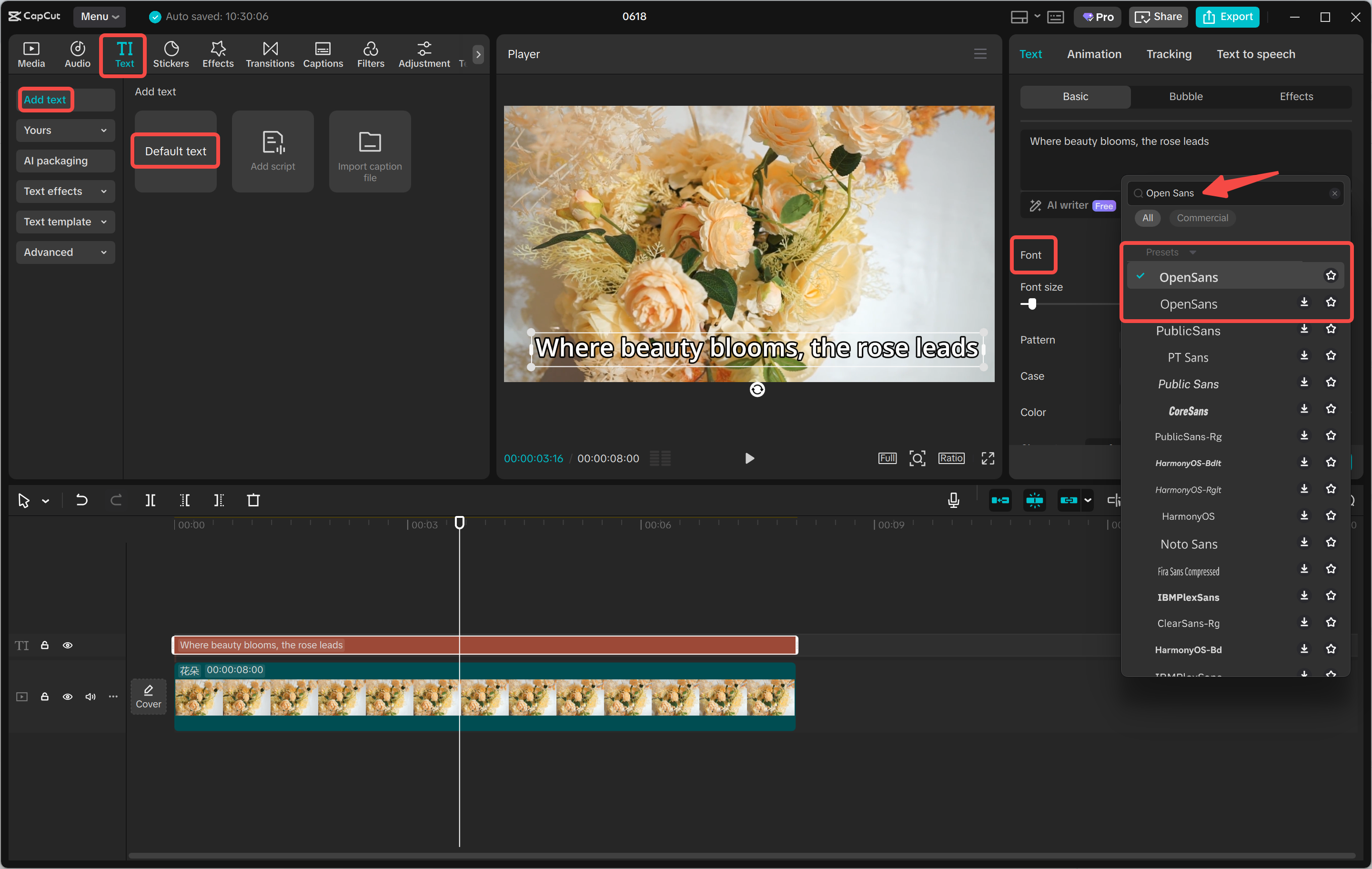Screen dimensions: 1372x869
Task: Open the Menu dropdown
Action: coord(99,17)
